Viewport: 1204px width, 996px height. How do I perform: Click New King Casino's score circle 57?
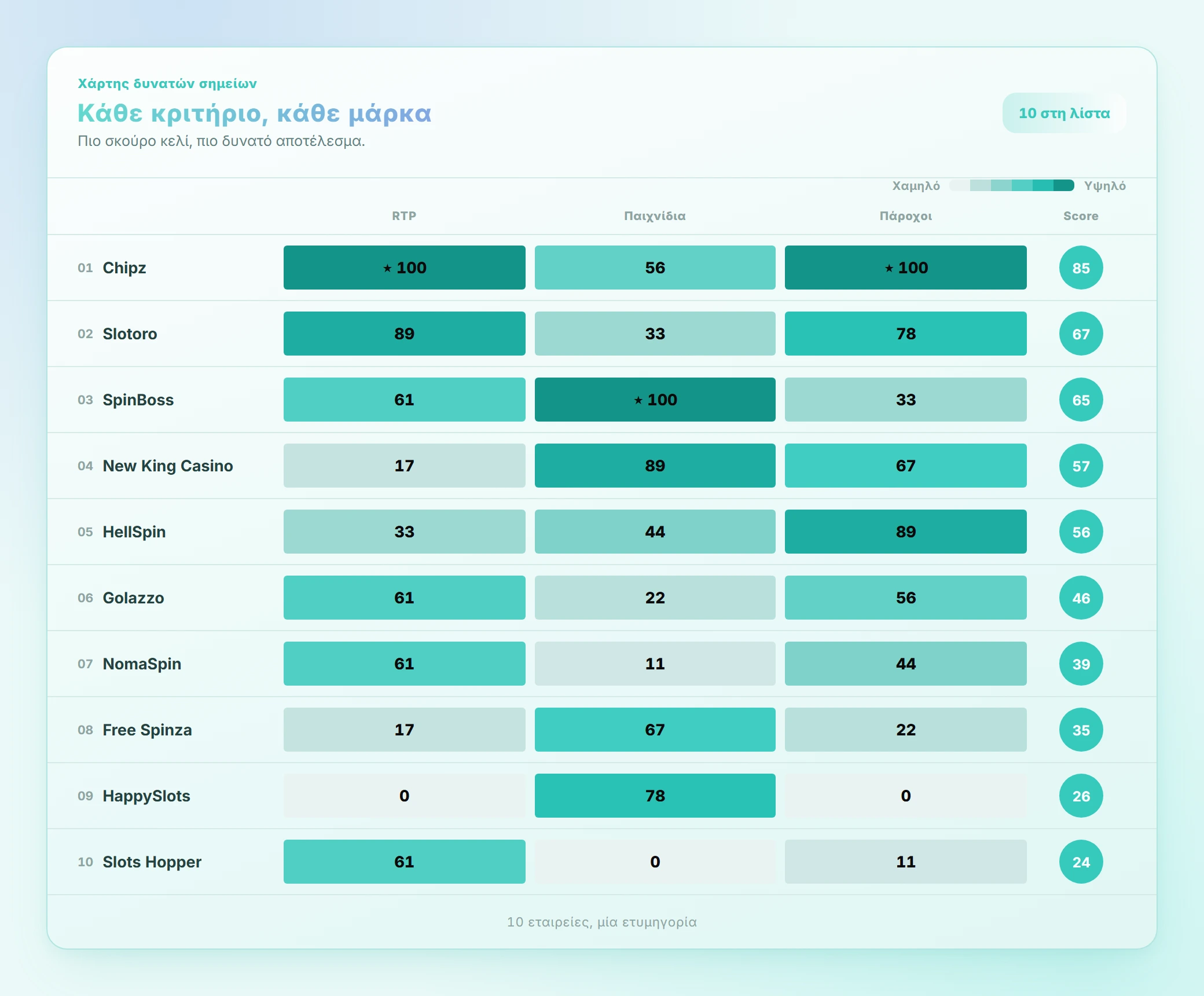pos(1081,466)
